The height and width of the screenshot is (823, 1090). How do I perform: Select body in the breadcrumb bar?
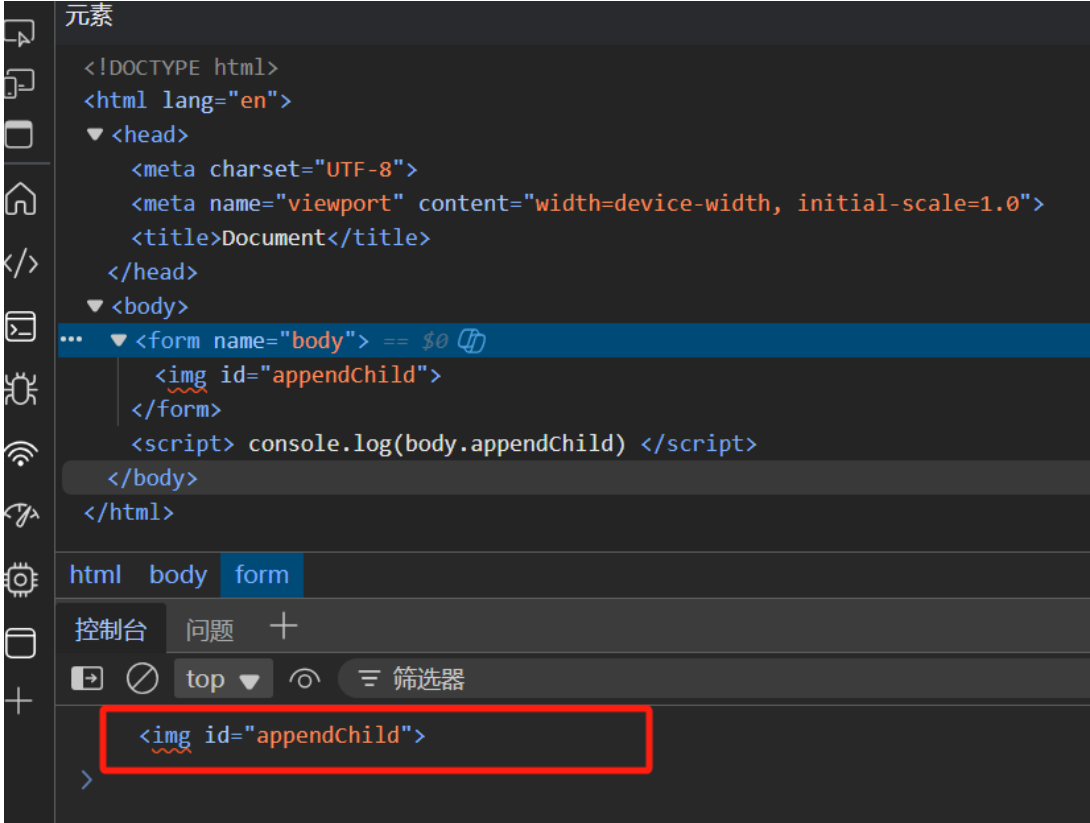(178, 575)
